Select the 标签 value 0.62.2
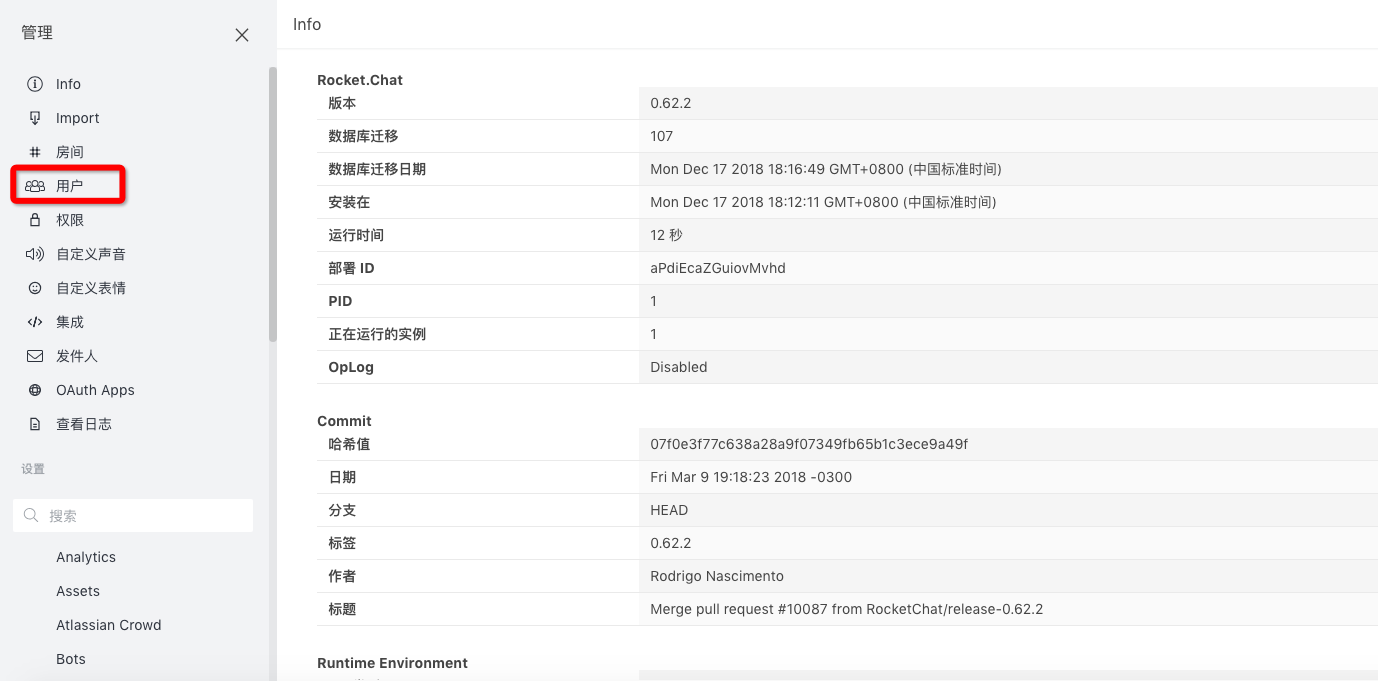The width and height of the screenshot is (1378, 681). [671, 543]
